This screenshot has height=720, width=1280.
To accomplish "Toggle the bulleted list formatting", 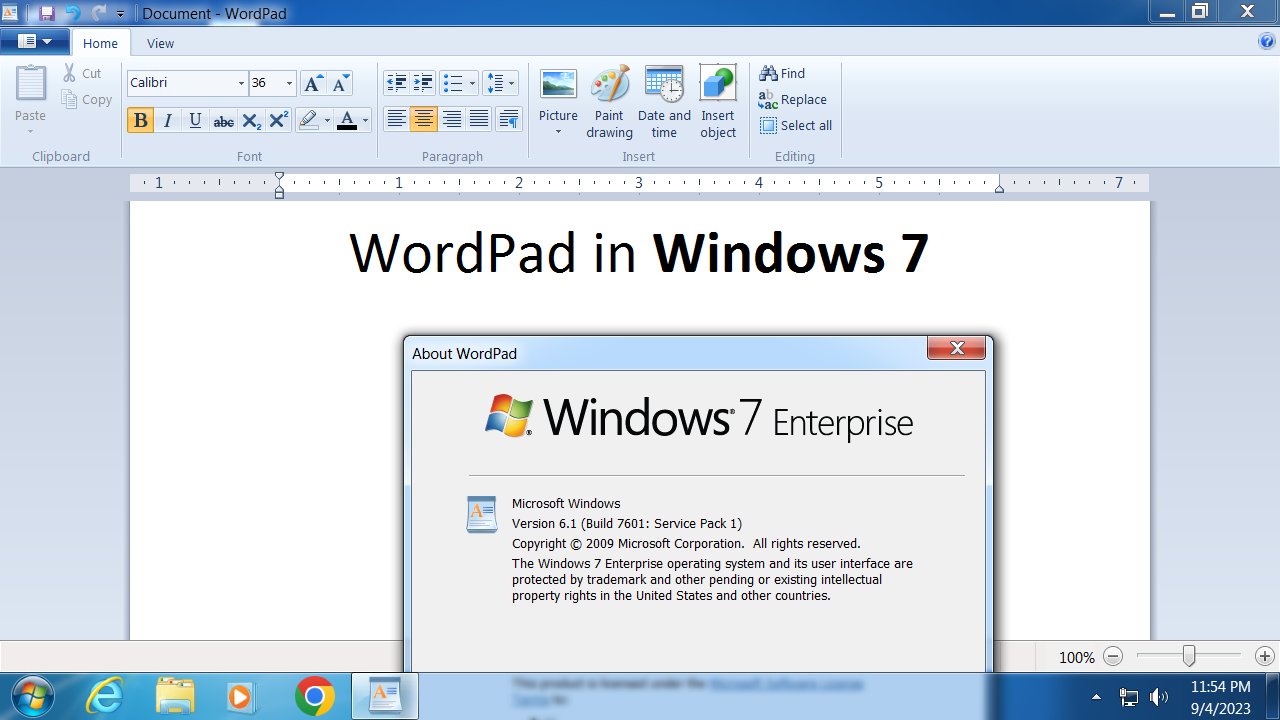I will (x=452, y=82).
